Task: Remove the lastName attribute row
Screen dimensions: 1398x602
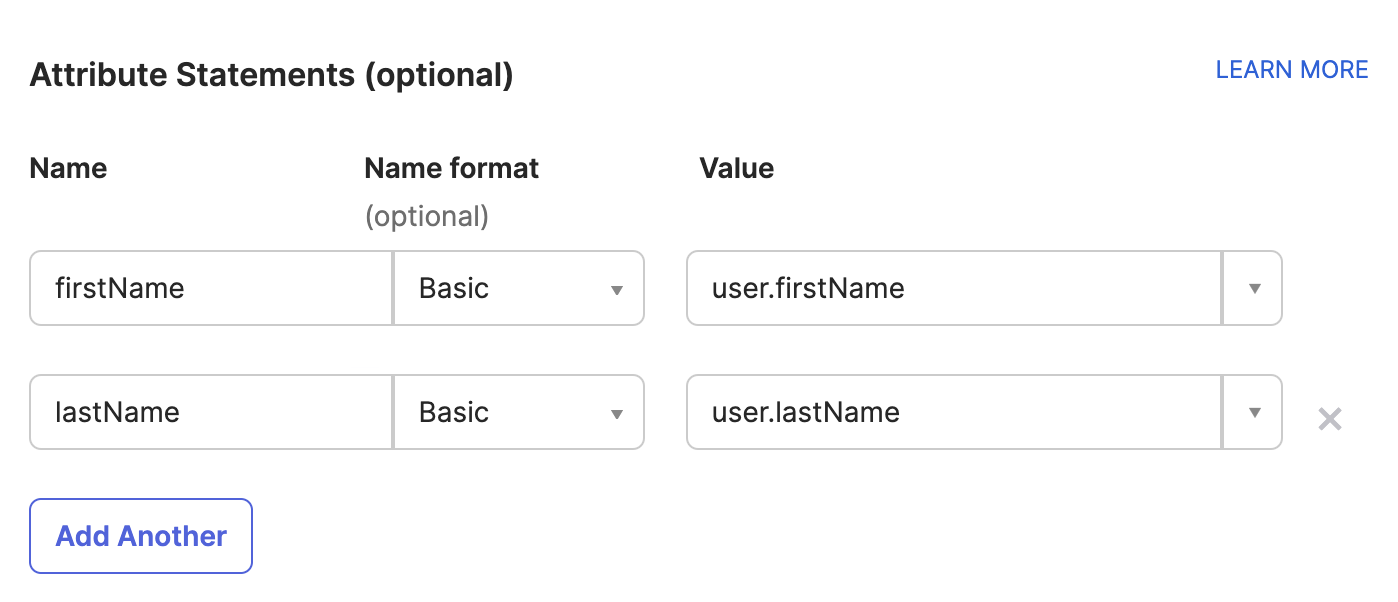Action: click(x=1329, y=419)
